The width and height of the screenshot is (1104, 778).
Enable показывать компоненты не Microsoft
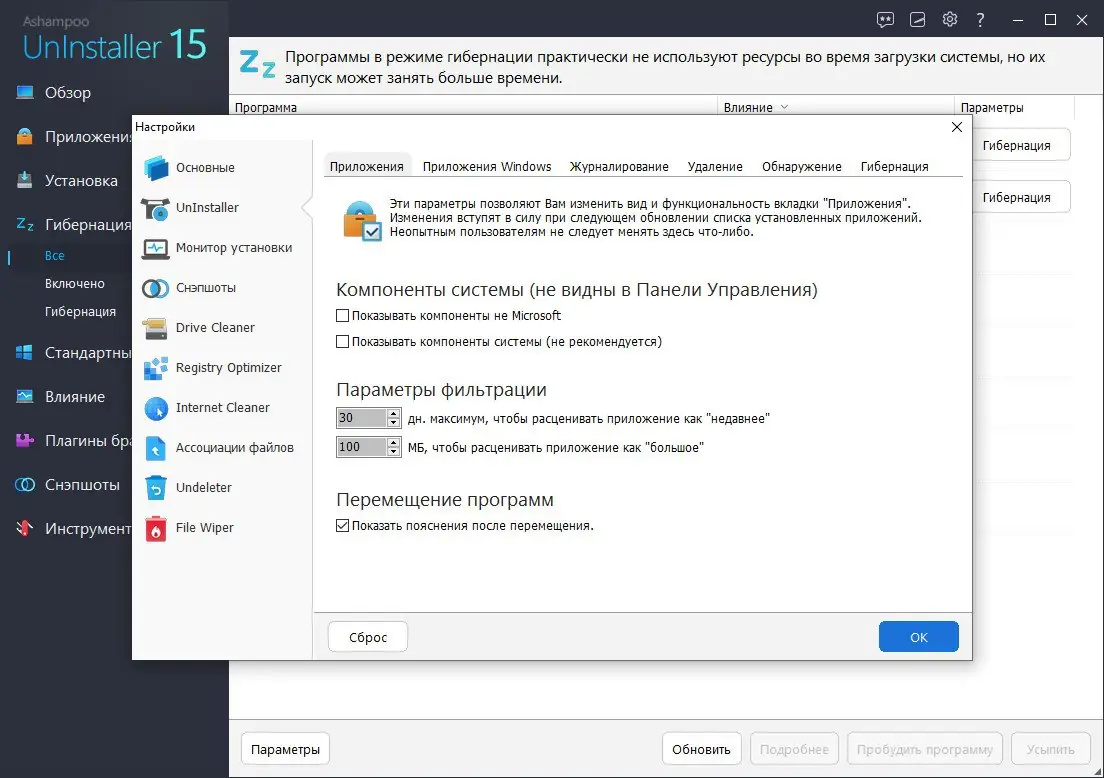tap(343, 316)
